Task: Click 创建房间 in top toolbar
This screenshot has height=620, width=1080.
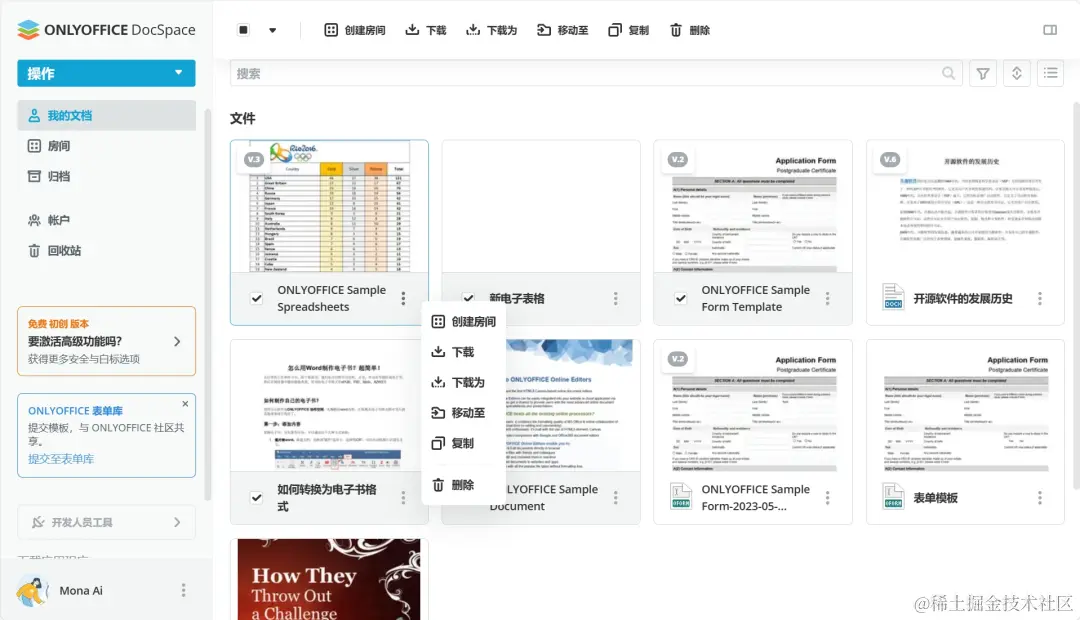Action: [355, 30]
